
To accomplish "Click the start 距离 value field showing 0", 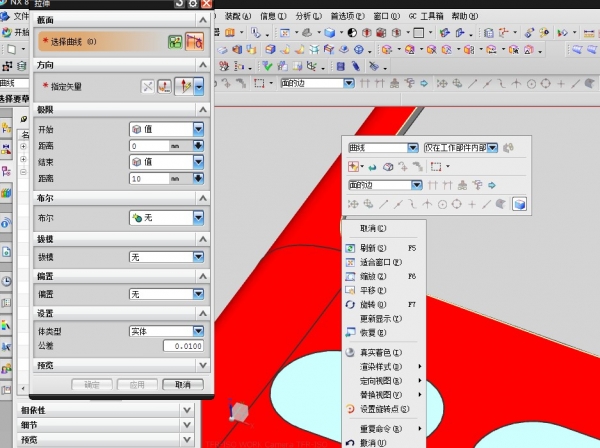I will 149,146.
